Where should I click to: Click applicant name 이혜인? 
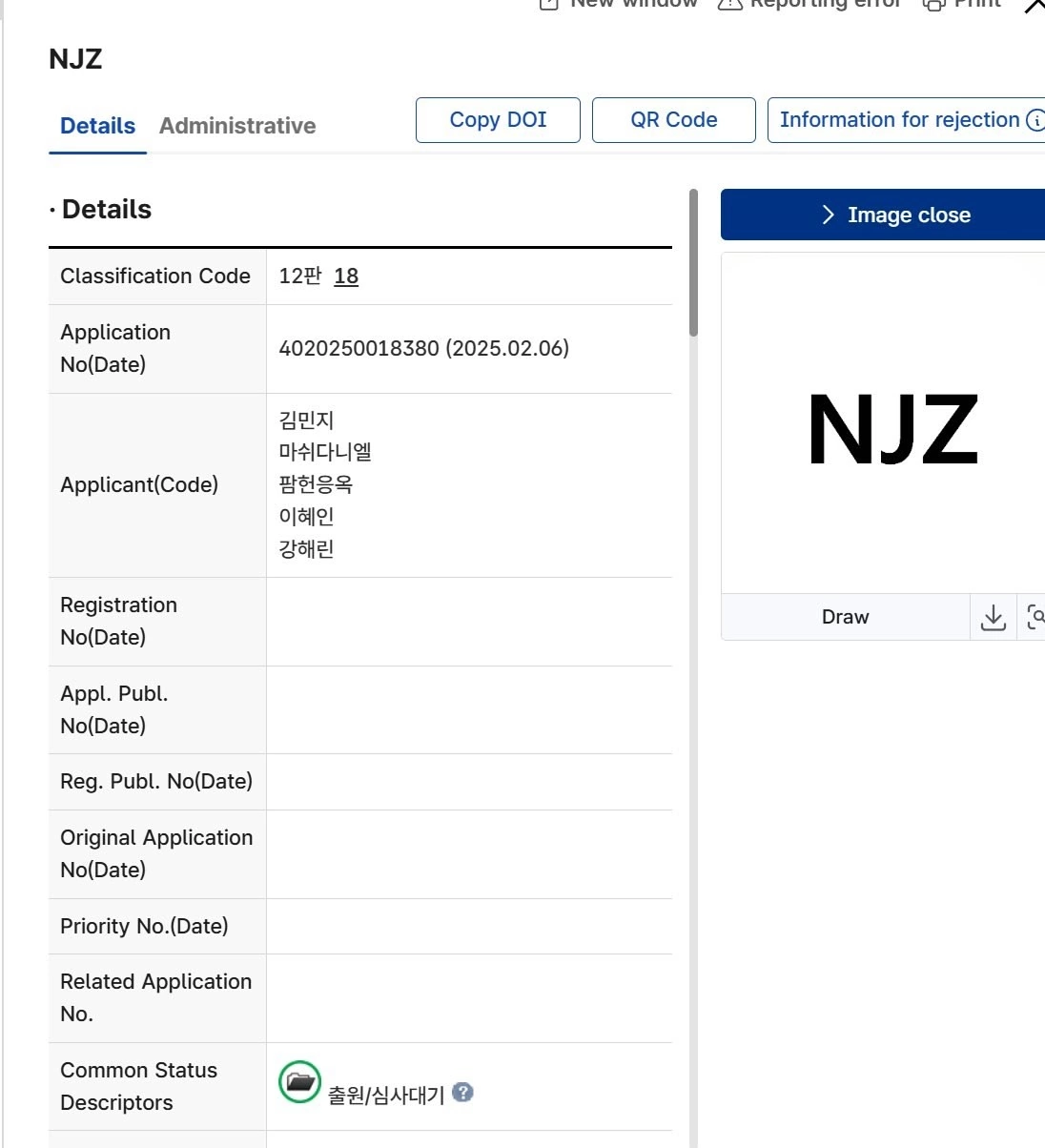click(306, 517)
